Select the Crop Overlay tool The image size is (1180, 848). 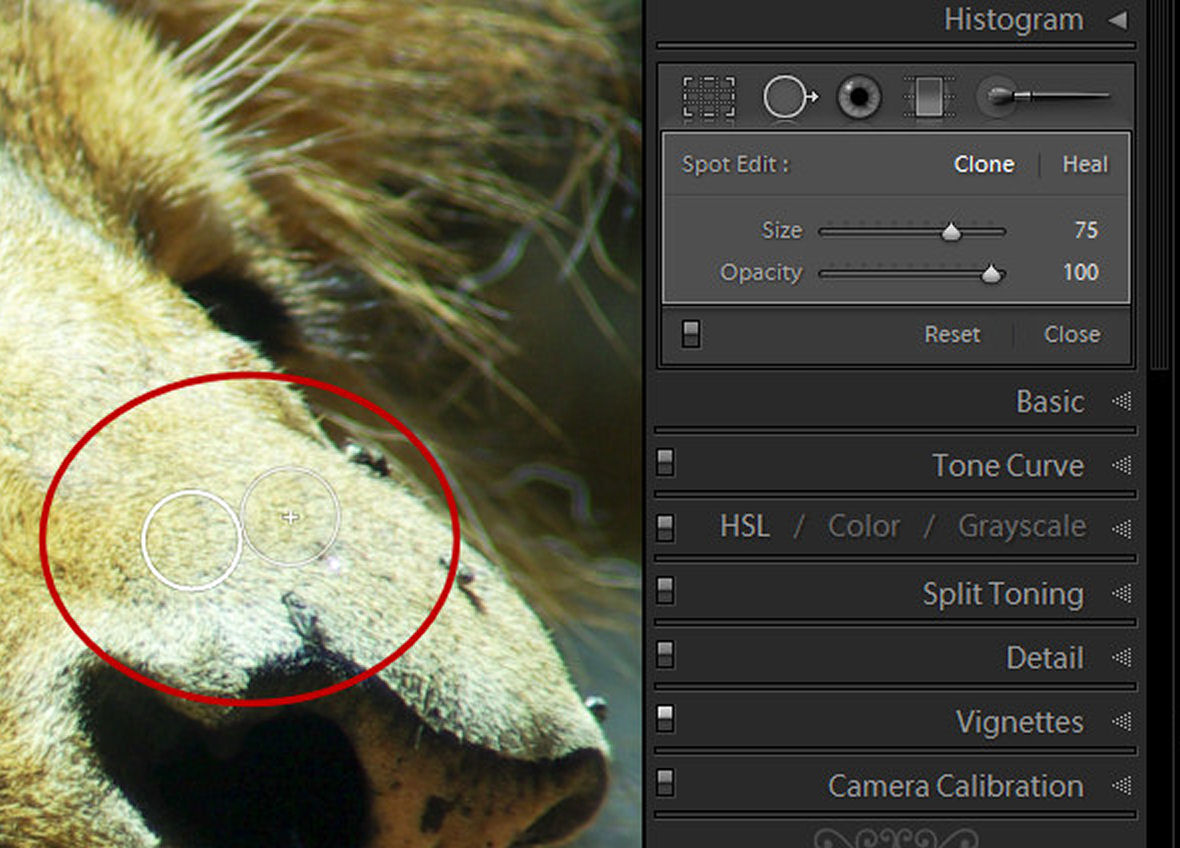708,97
